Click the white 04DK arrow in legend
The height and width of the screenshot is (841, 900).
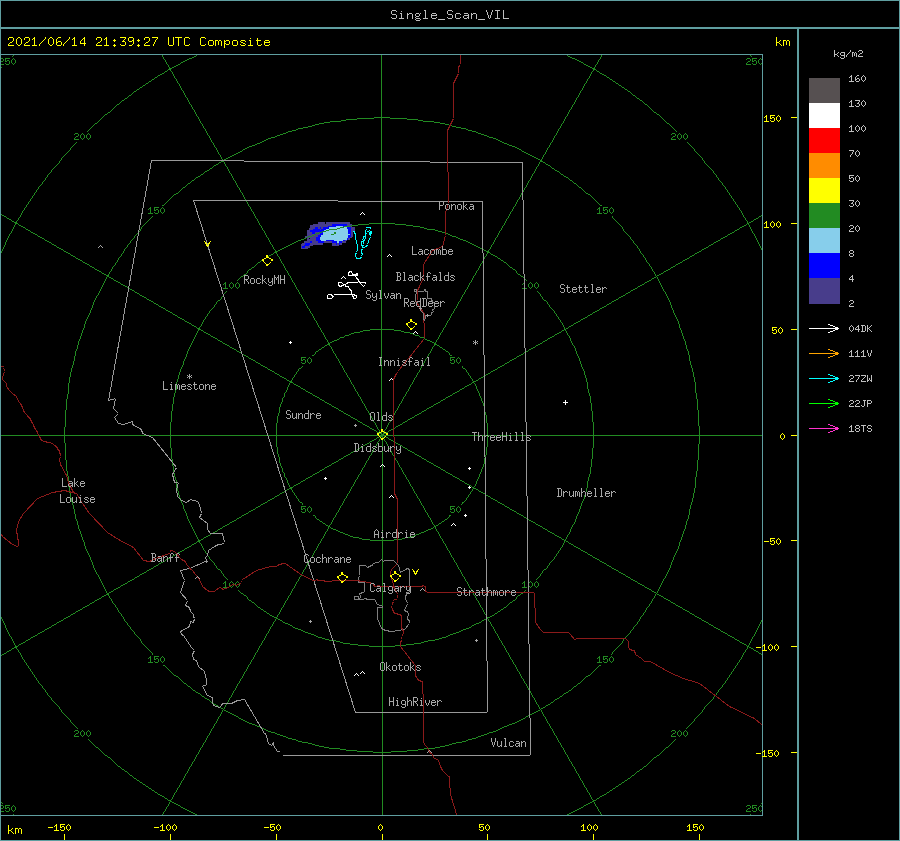pyautogui.click(x=824, y=329)
